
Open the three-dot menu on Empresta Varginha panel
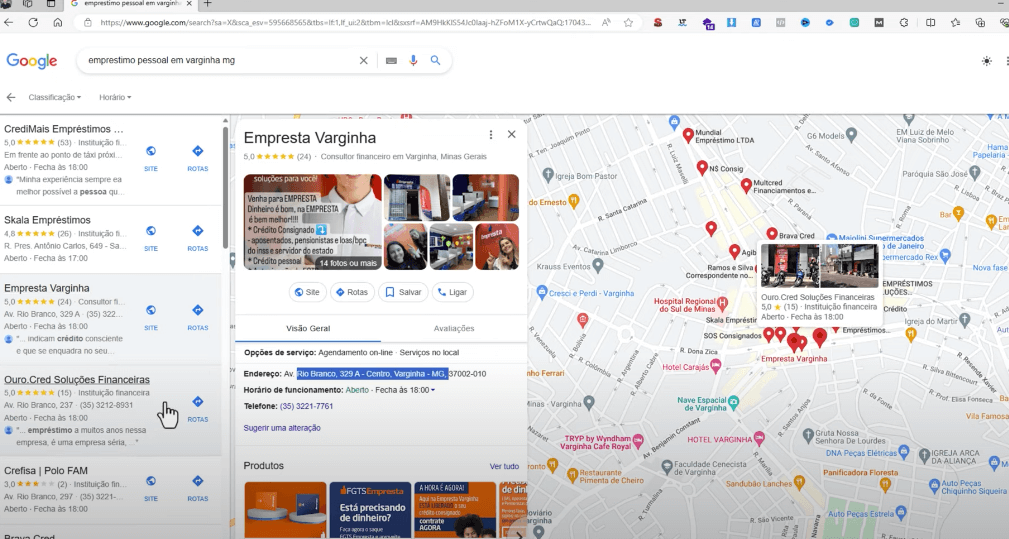[490, 134]
